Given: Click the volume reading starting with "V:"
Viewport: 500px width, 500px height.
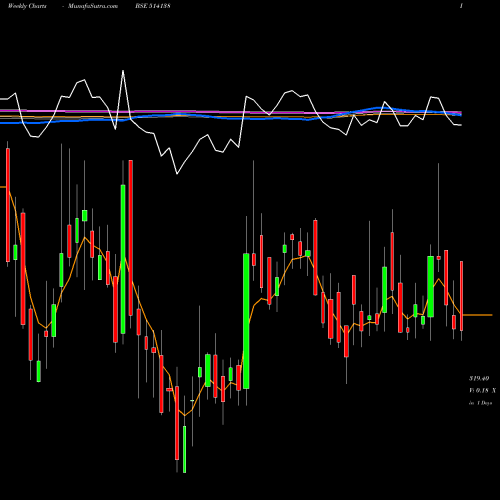Looking at the screenshot, I should (482, 390).
